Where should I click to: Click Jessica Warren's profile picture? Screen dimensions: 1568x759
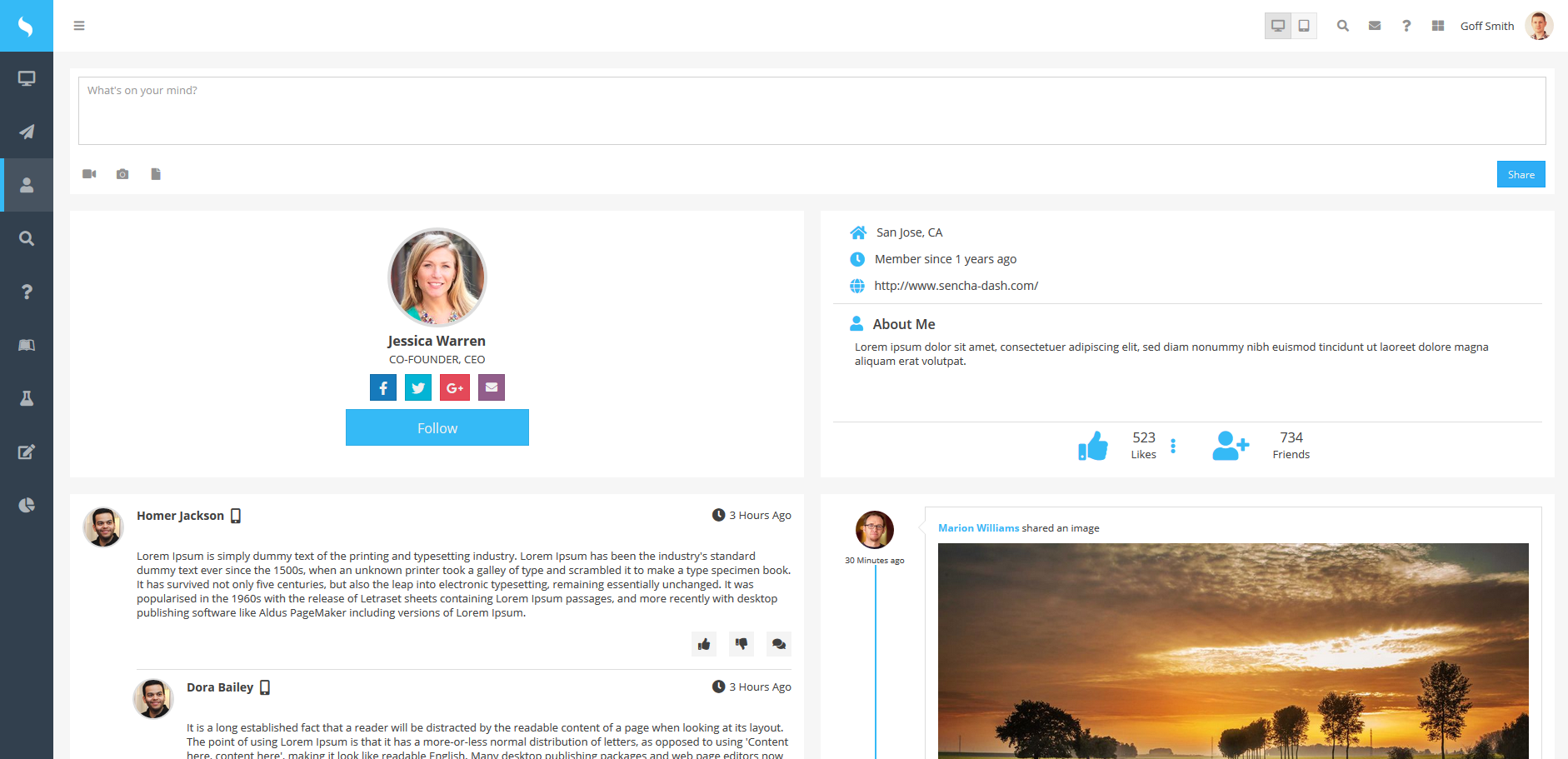coord(437,277)
